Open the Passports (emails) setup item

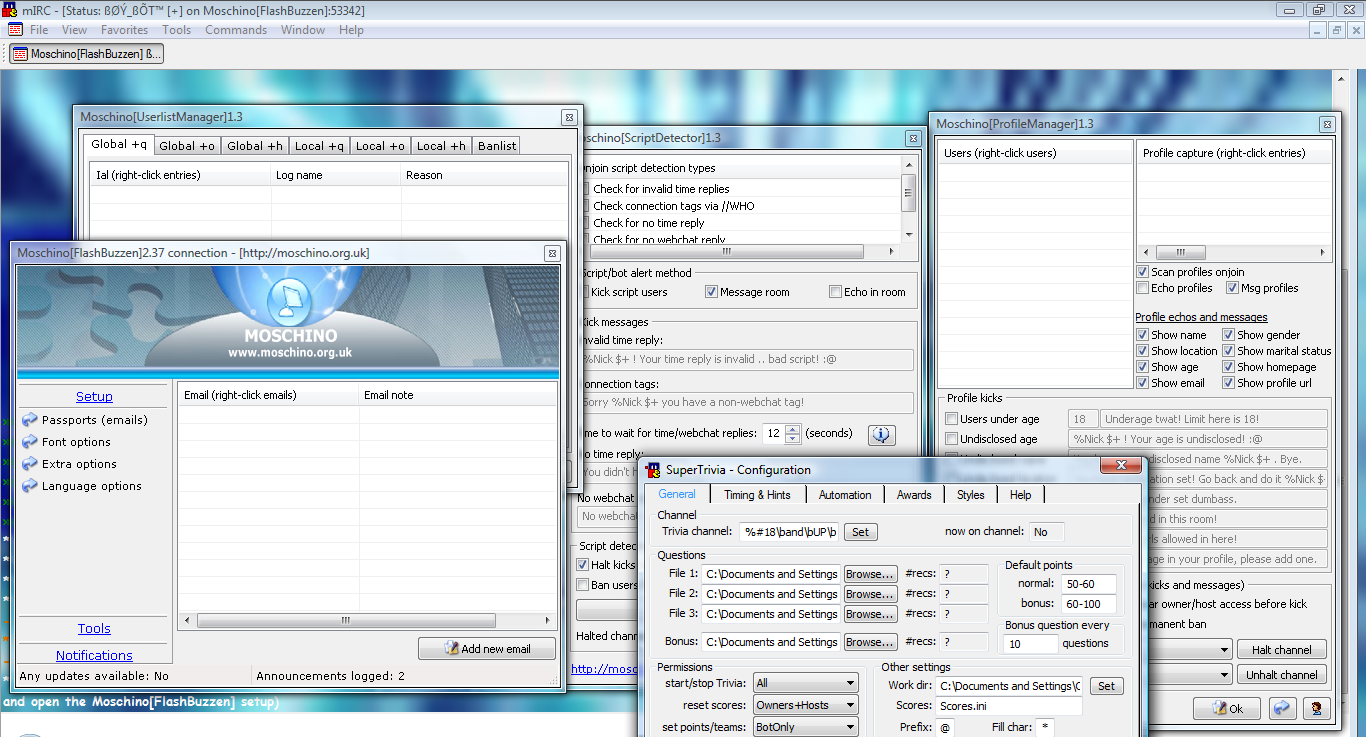point(85,420)
